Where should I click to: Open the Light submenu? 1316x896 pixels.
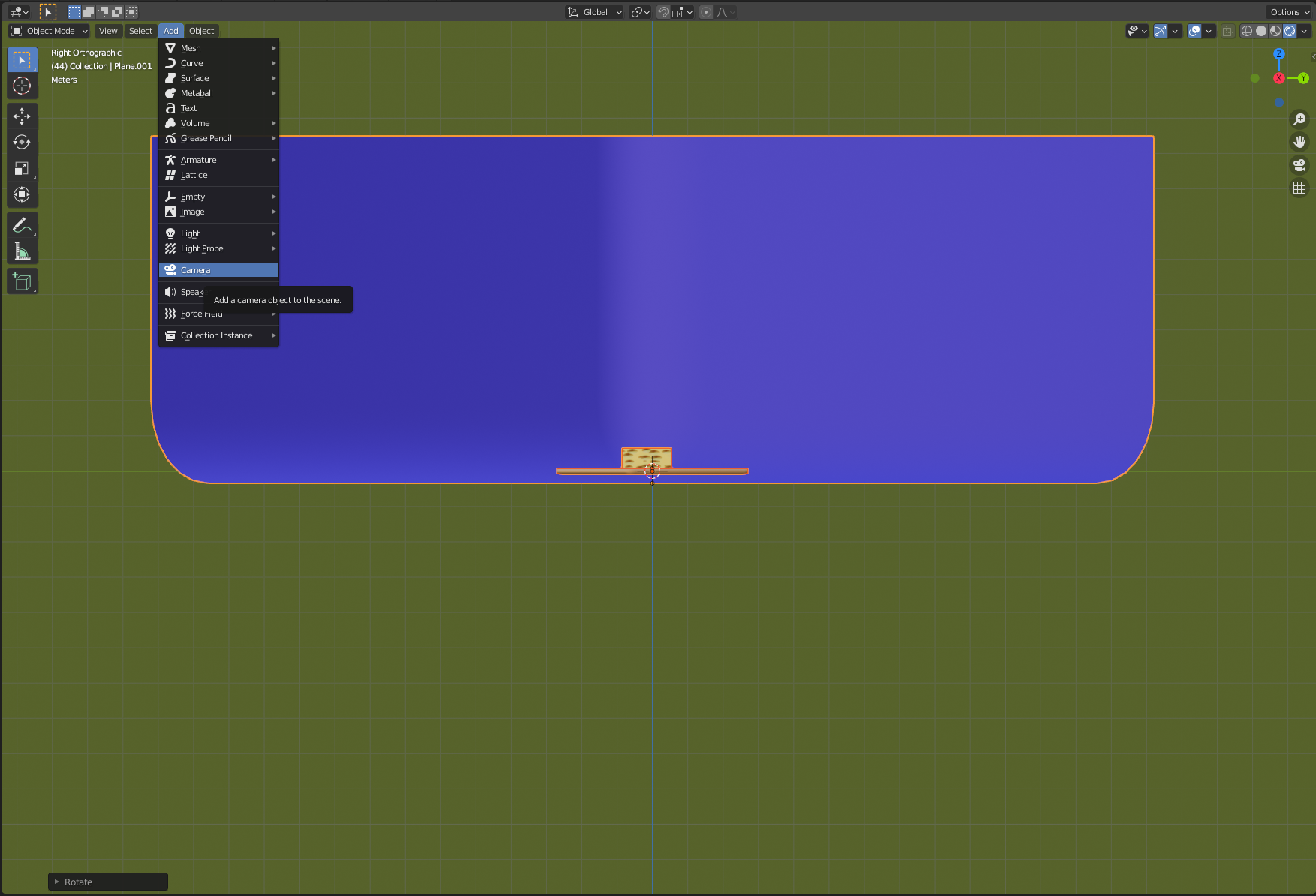(x=219, y=233)
